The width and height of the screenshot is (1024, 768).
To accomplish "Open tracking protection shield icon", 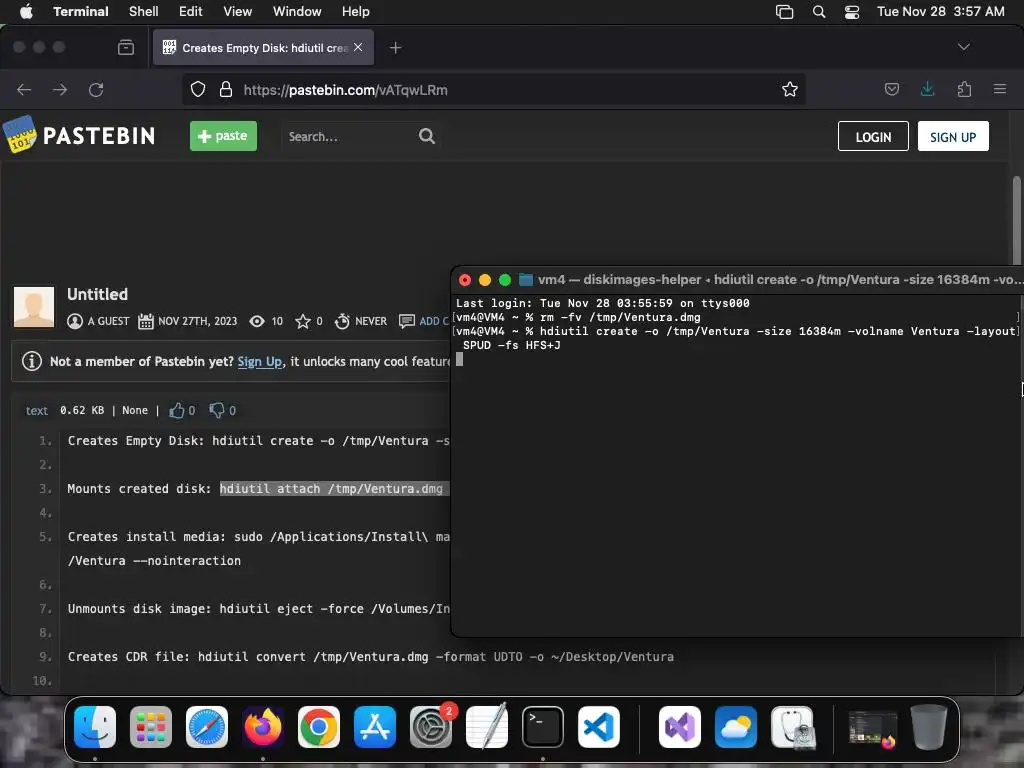I will pos(198,89).
